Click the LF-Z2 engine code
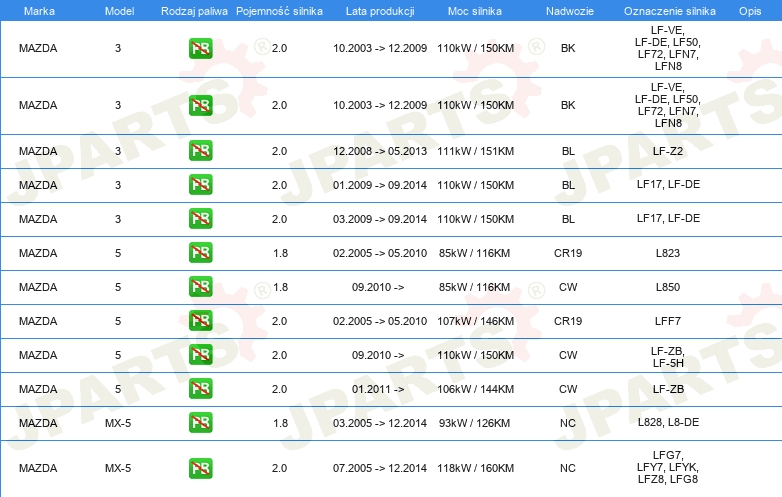 (668, 151)
